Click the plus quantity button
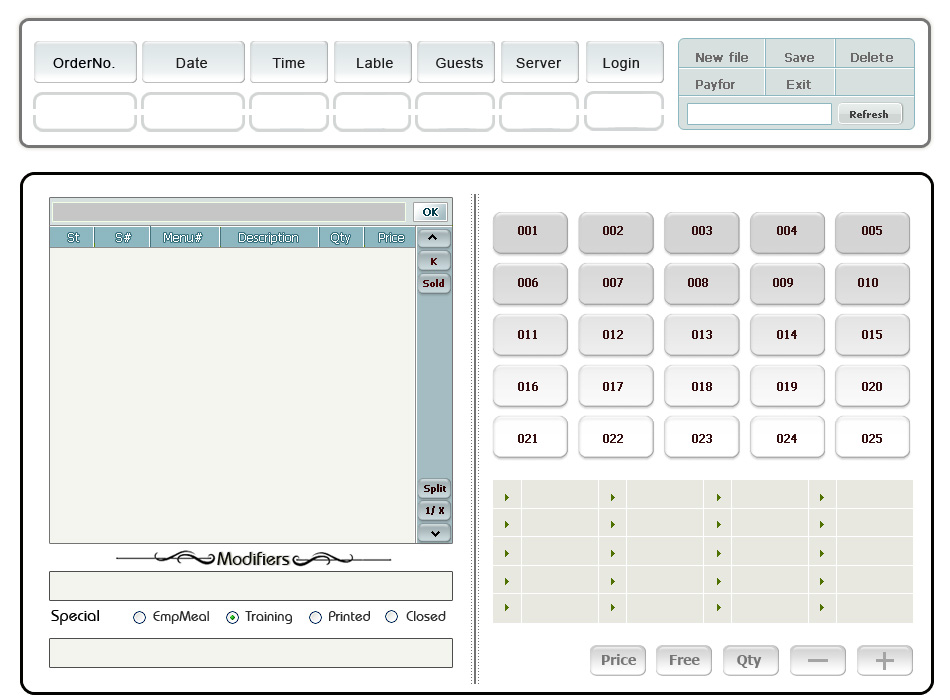The width and height of the screenshot is (950, 700). coord(884,660)
